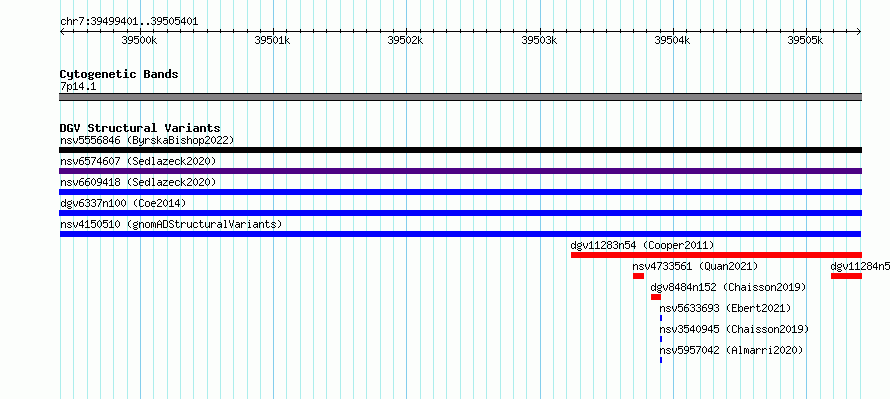Image resolution: width=890 pixels, height=399 pixels.
Task: Click the small red nsv4733561 bar
Action: pos(639,276)
